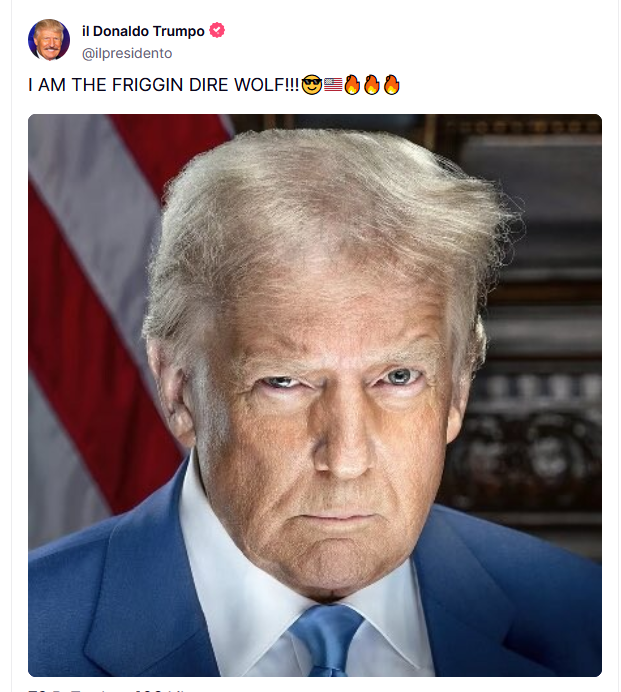621x692 pixels.
Task: Click the last fire emoji
Action: point(391,85)
